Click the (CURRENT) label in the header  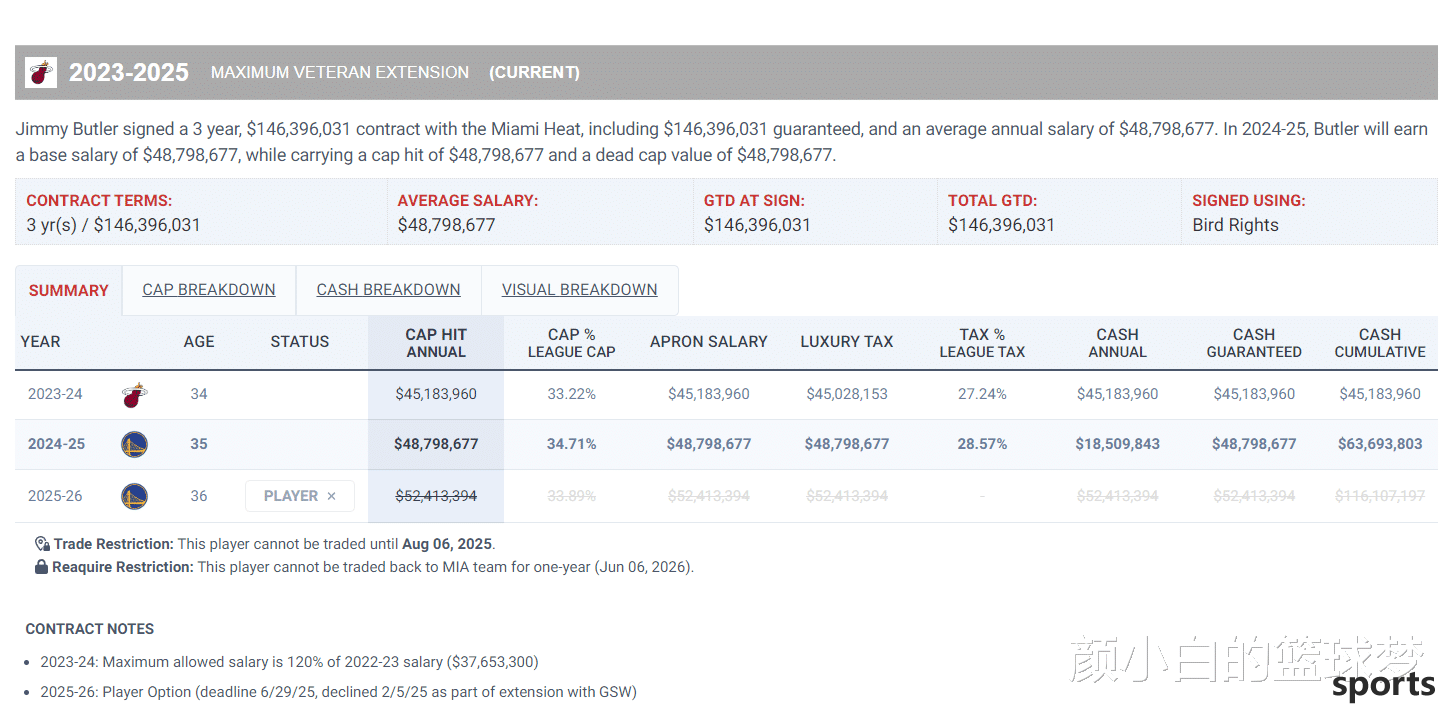534,72
